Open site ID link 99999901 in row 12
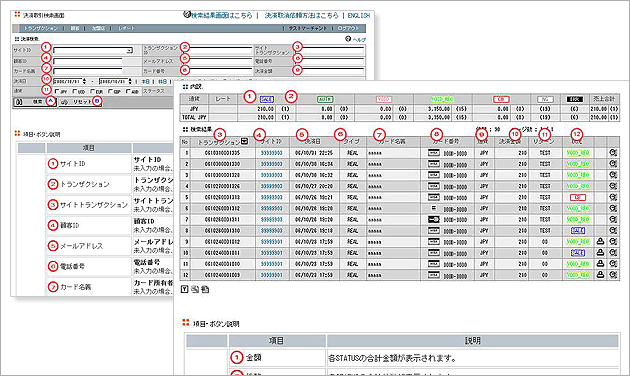 tap(272, 275)
